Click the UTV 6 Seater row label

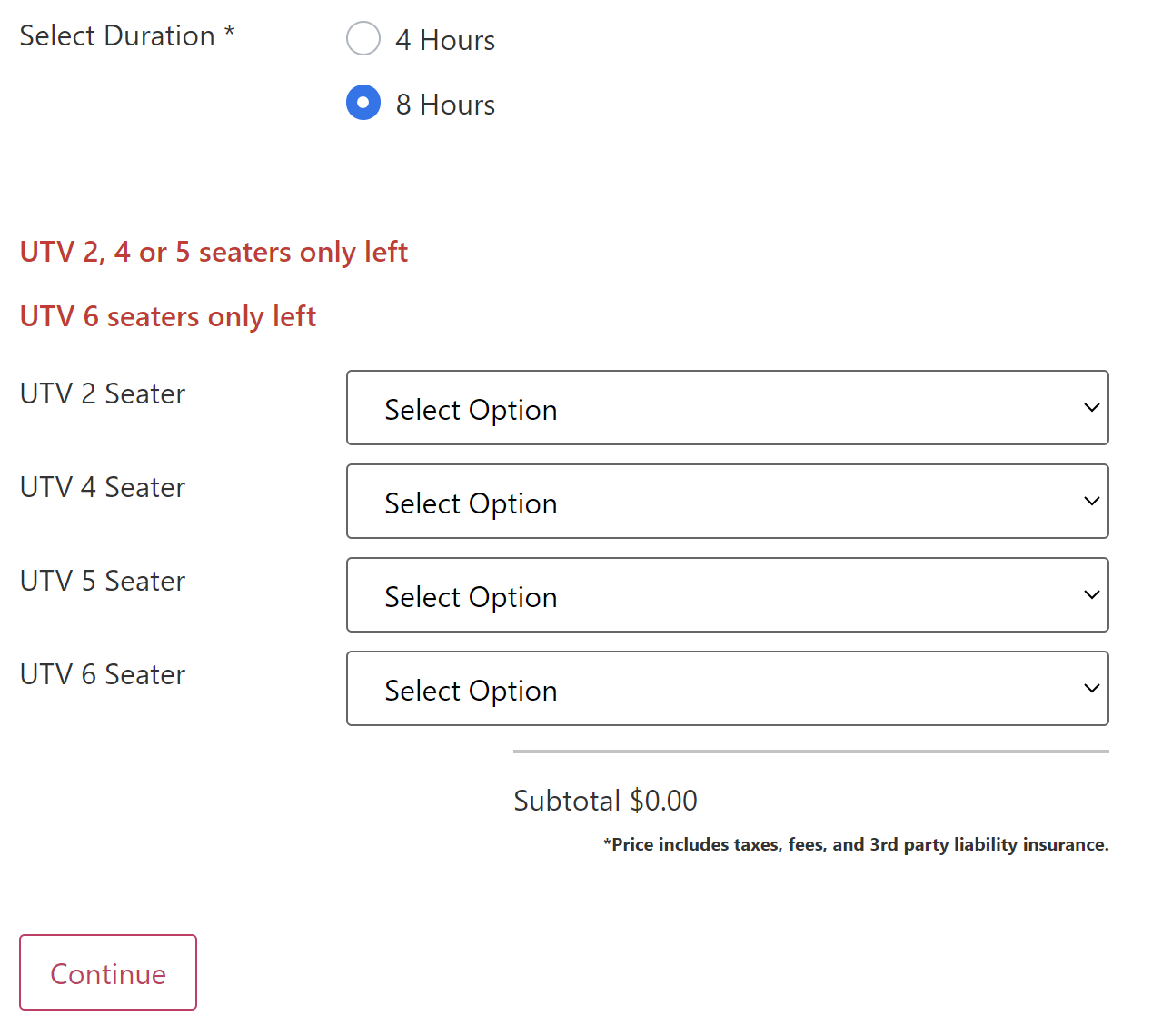(x=102, y=674)
